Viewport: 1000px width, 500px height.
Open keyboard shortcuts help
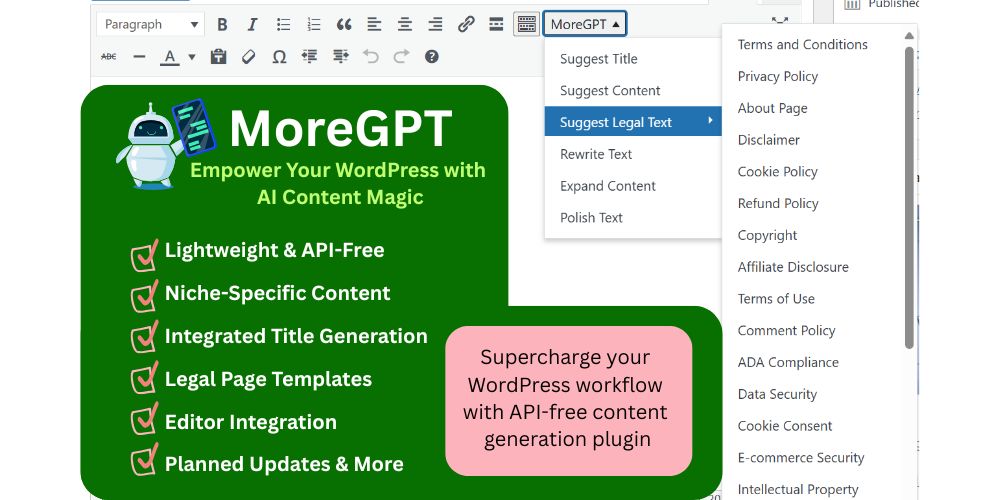(x=432, y=57)
